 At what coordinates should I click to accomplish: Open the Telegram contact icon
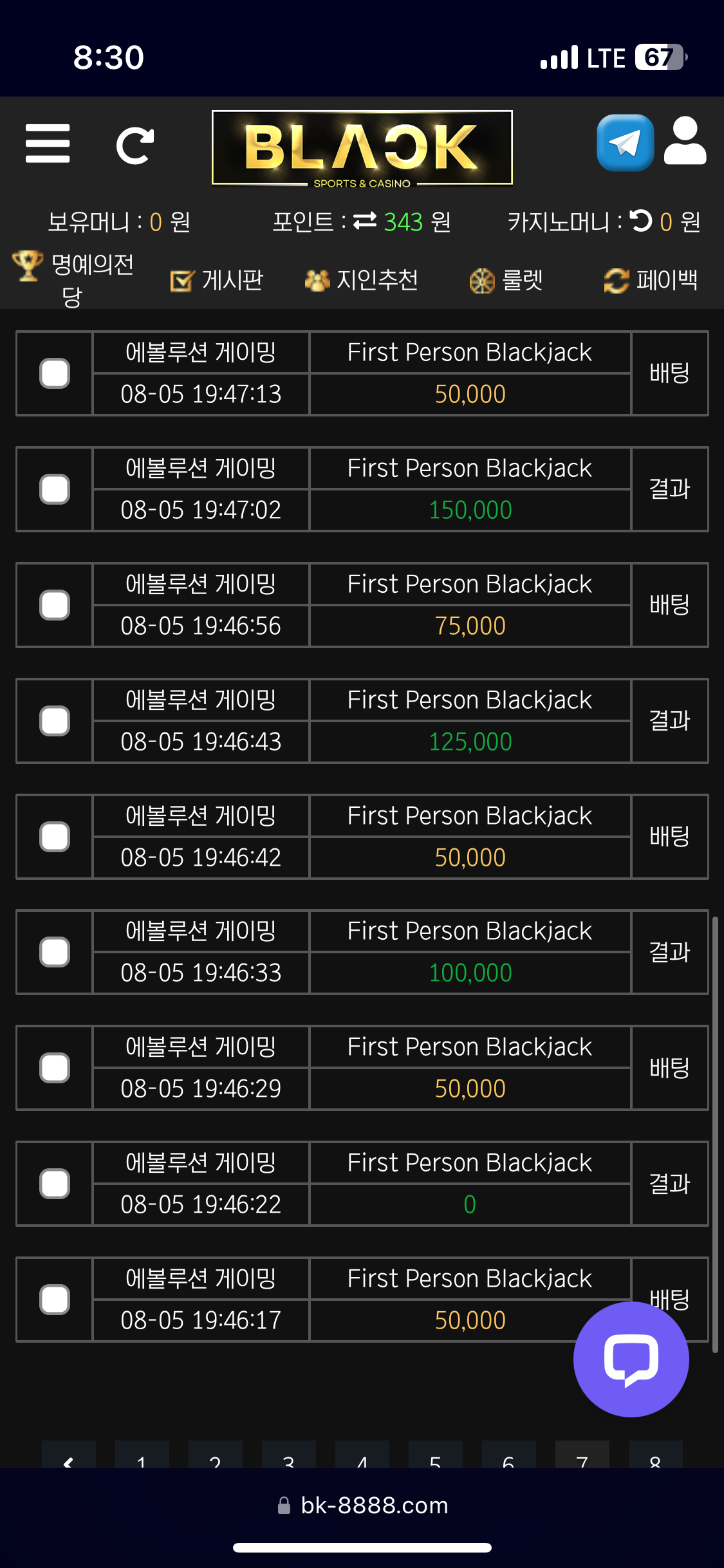click(625, 142)
